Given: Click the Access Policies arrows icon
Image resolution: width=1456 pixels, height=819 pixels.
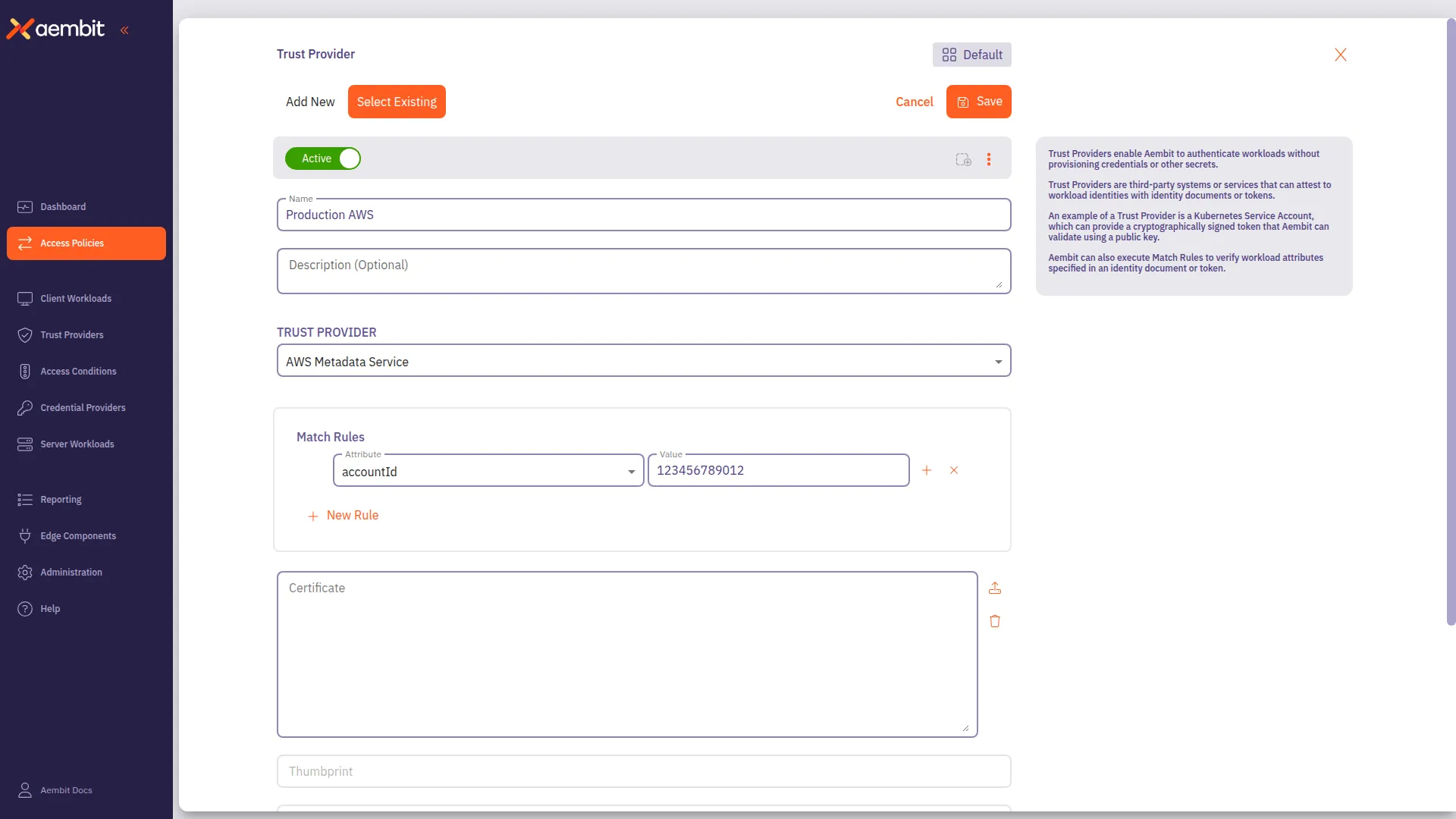Looking at the screenshot, I should (25, 243).
